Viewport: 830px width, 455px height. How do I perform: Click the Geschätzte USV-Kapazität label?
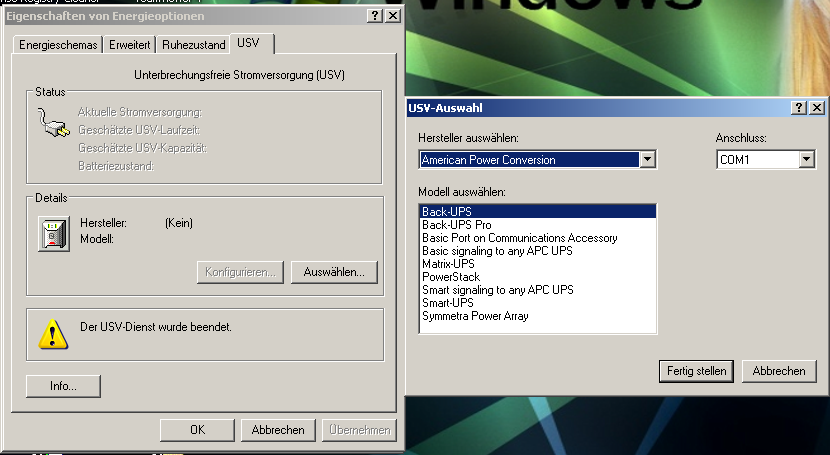tap(142, 148)
